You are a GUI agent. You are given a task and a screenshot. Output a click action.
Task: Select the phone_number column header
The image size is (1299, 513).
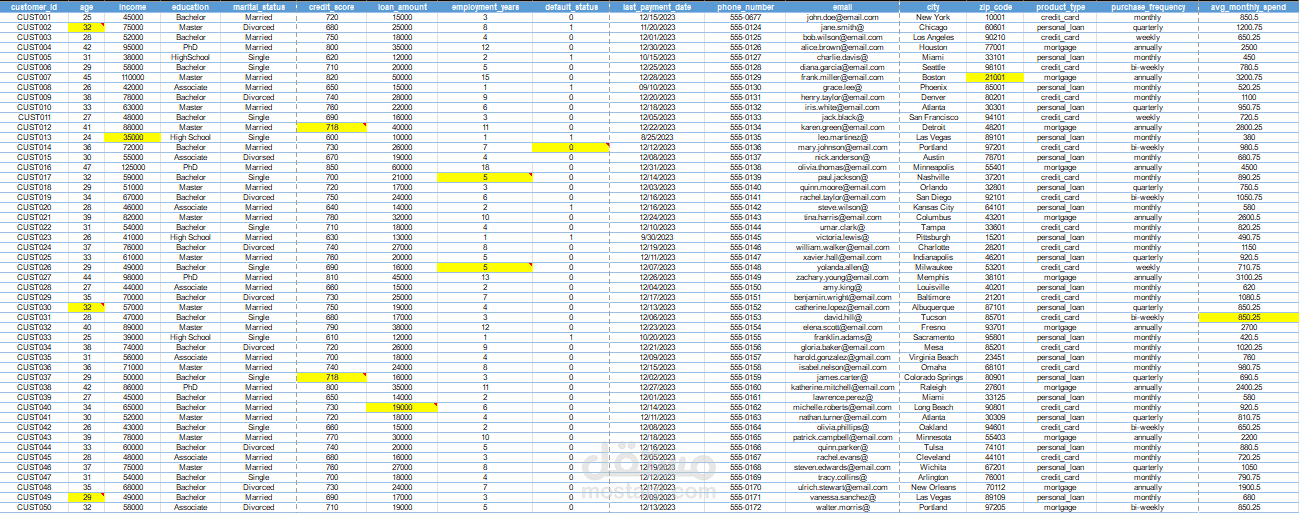(x=745, y=7)
